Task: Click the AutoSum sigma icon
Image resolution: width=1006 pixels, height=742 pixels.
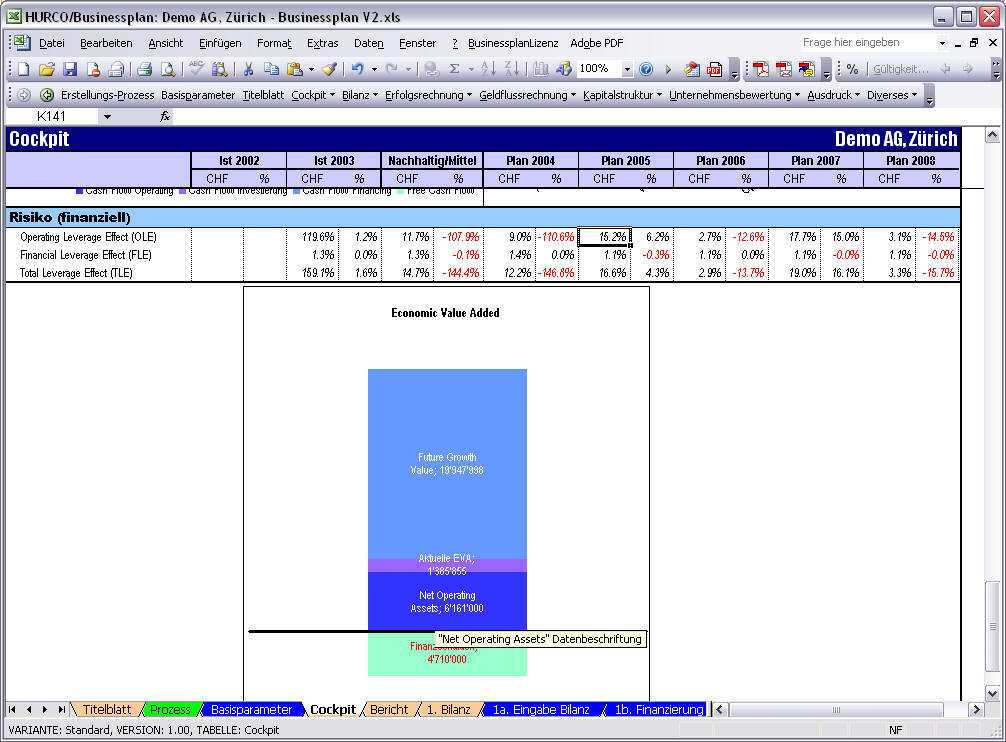Action: 454,69
